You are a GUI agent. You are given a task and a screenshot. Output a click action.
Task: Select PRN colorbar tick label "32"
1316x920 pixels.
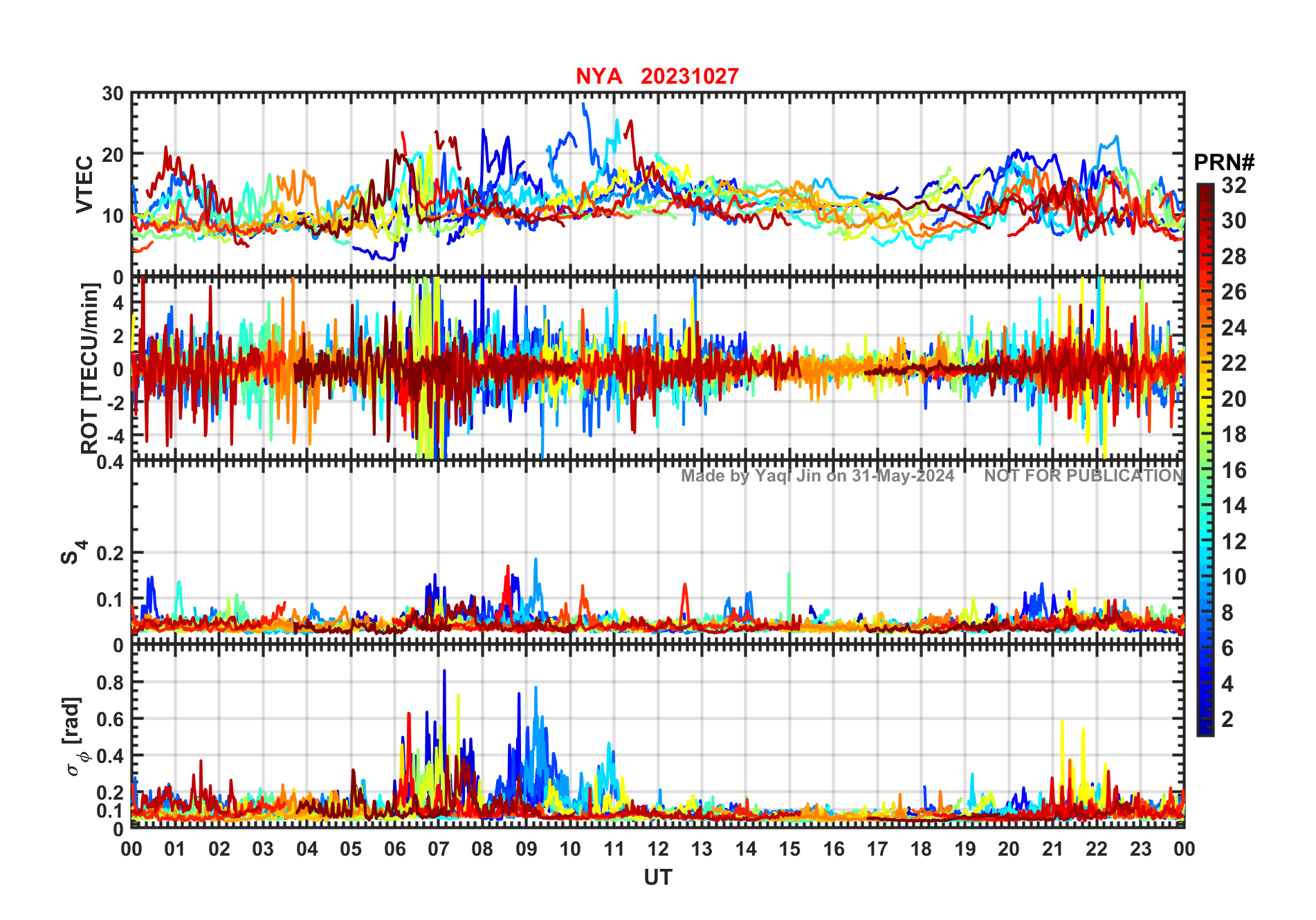click(x=1234, y=185)
